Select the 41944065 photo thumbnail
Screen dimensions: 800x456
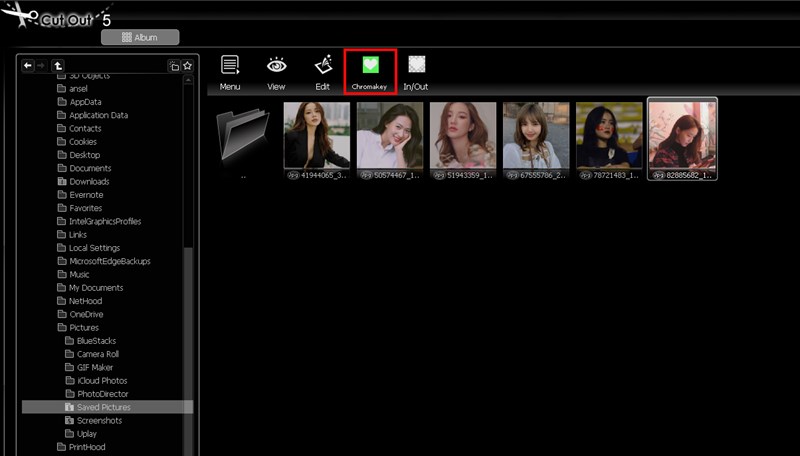coord(316,139)
